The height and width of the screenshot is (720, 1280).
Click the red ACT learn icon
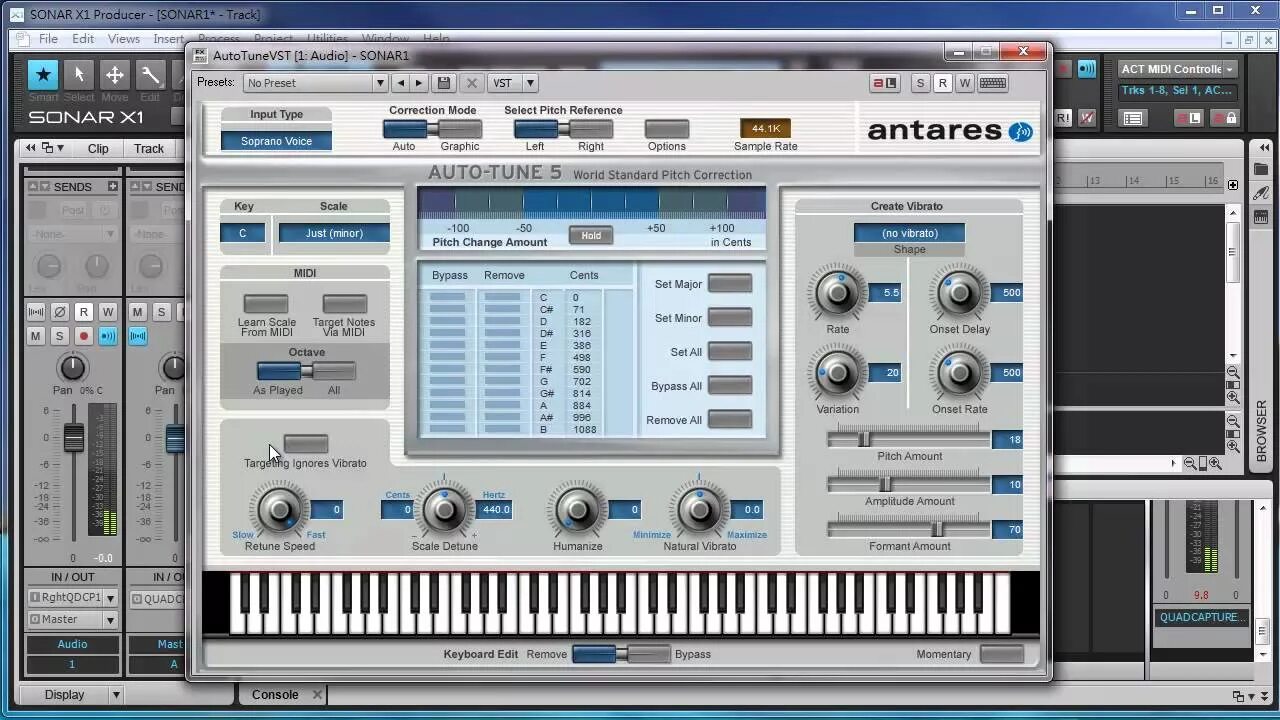[x=885, y=83]
